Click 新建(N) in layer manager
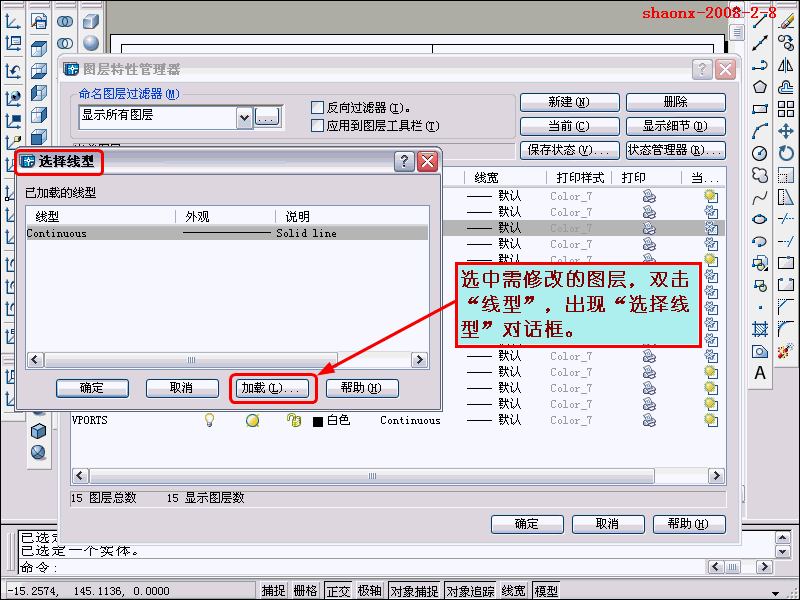Image resolution: width=800 pixels, height=600 pixels. tap(569, 102)
